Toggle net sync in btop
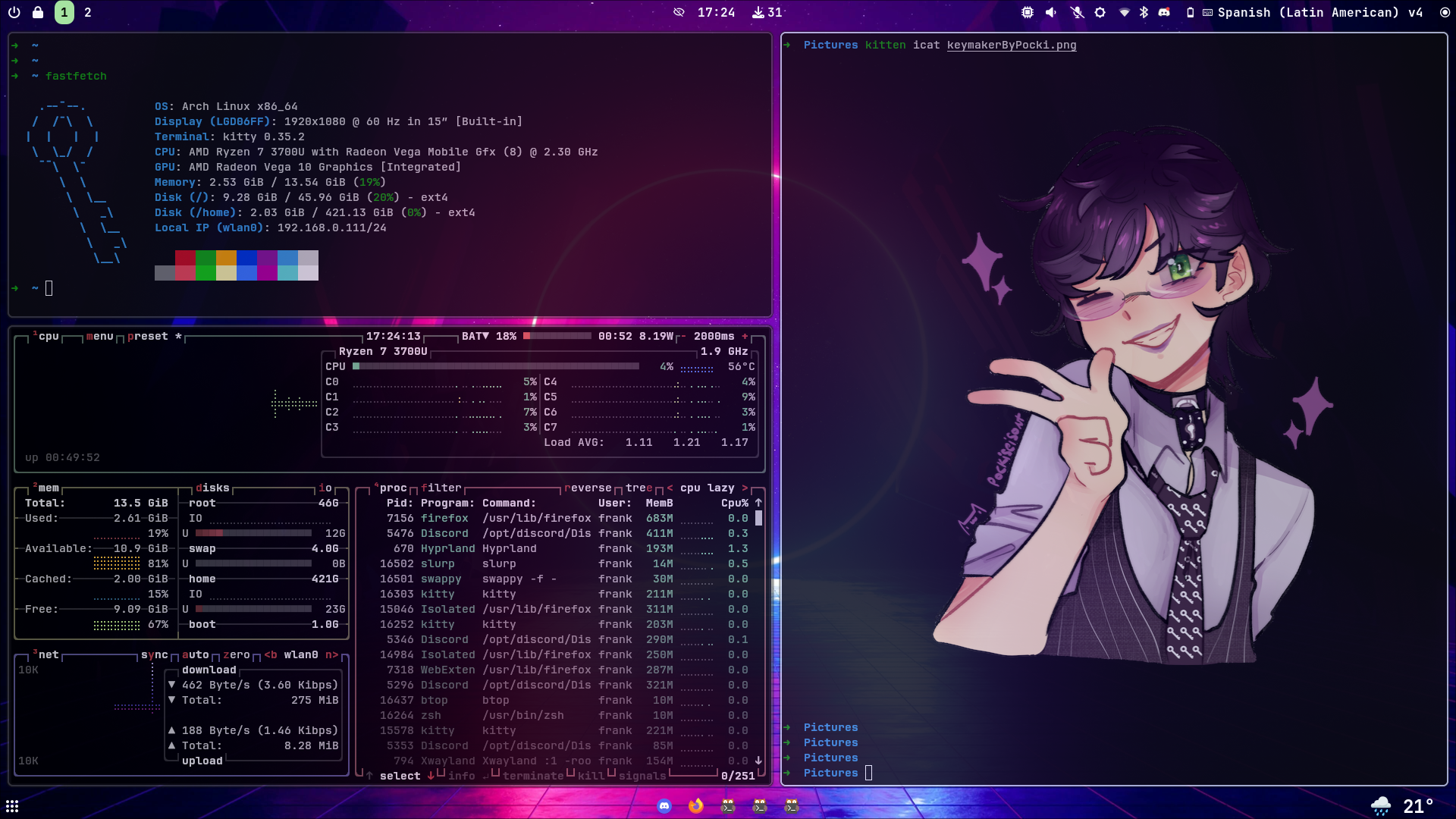The width and height of the screenshot is (1456, 819). (155, 654)
